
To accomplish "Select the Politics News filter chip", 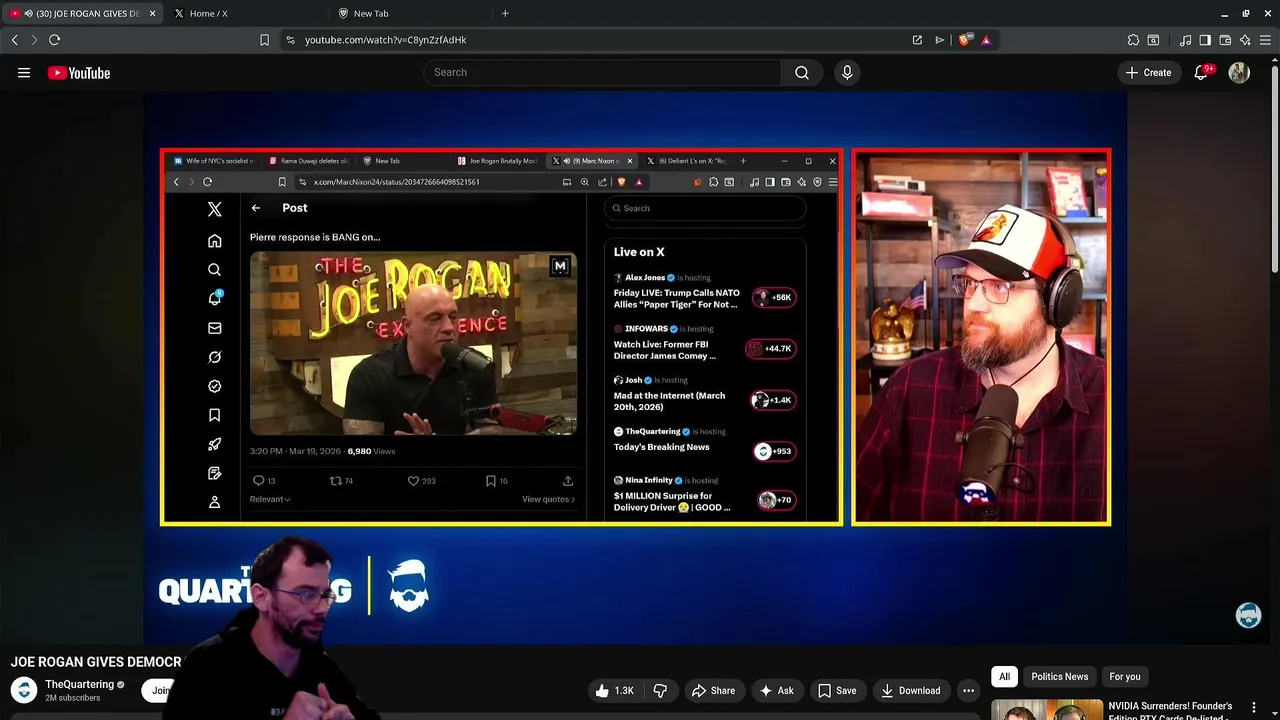I will coord(1059,677).
